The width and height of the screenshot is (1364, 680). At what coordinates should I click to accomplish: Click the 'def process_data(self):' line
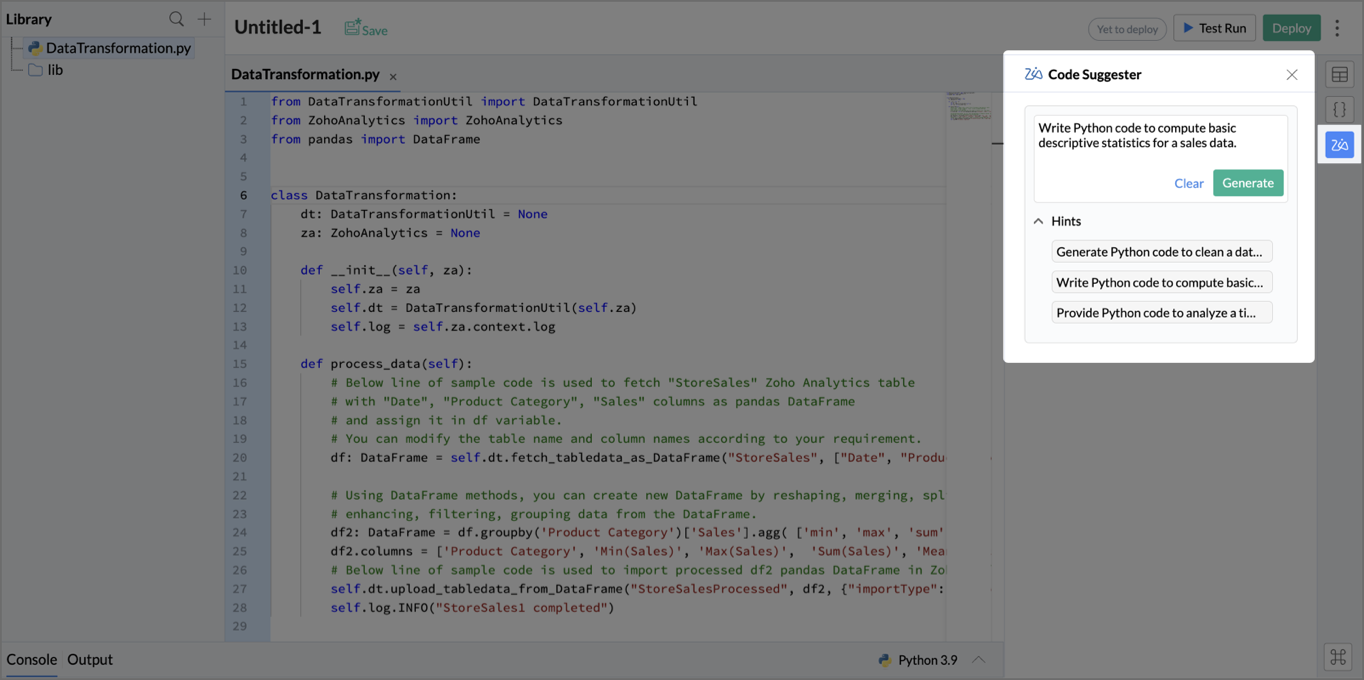tap(386, 364)
